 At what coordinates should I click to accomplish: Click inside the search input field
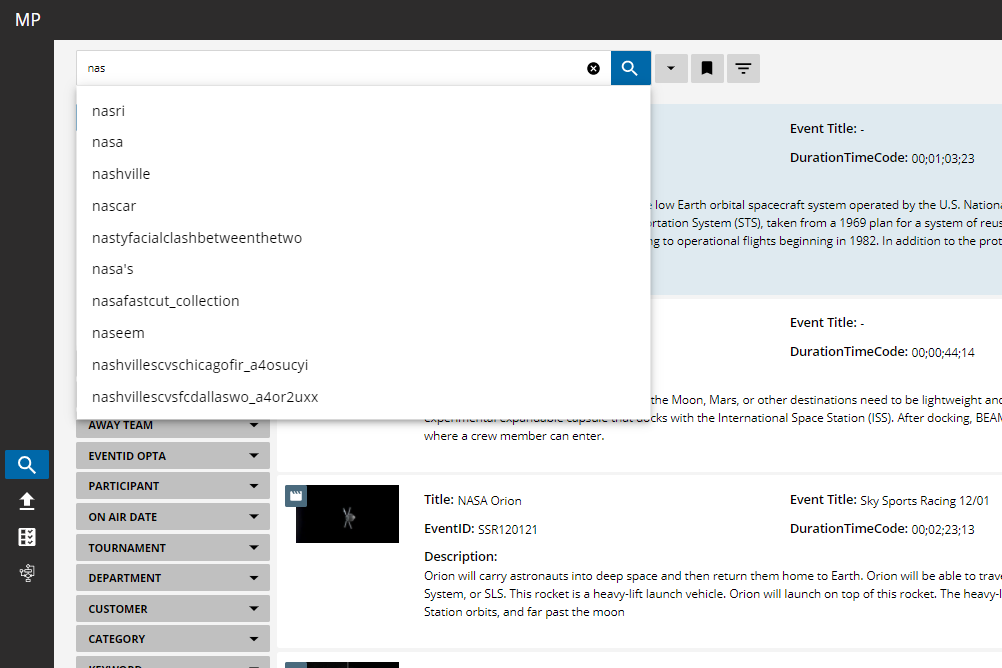pos(330,68)
